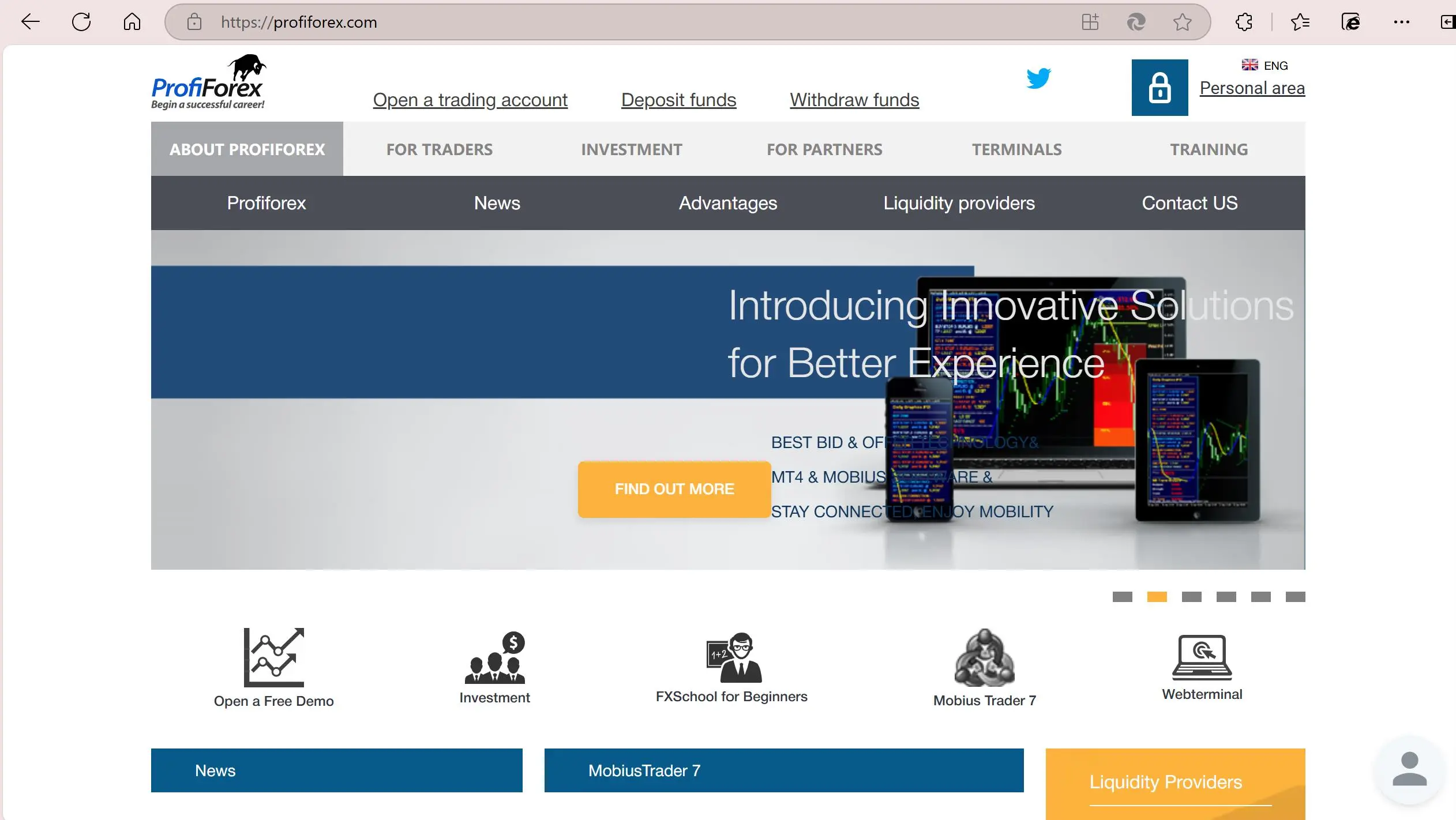The height and width of the screenshot is (820, 1456).
Task: Switch to the first slide indicator
Action: tap(1122, 597)
